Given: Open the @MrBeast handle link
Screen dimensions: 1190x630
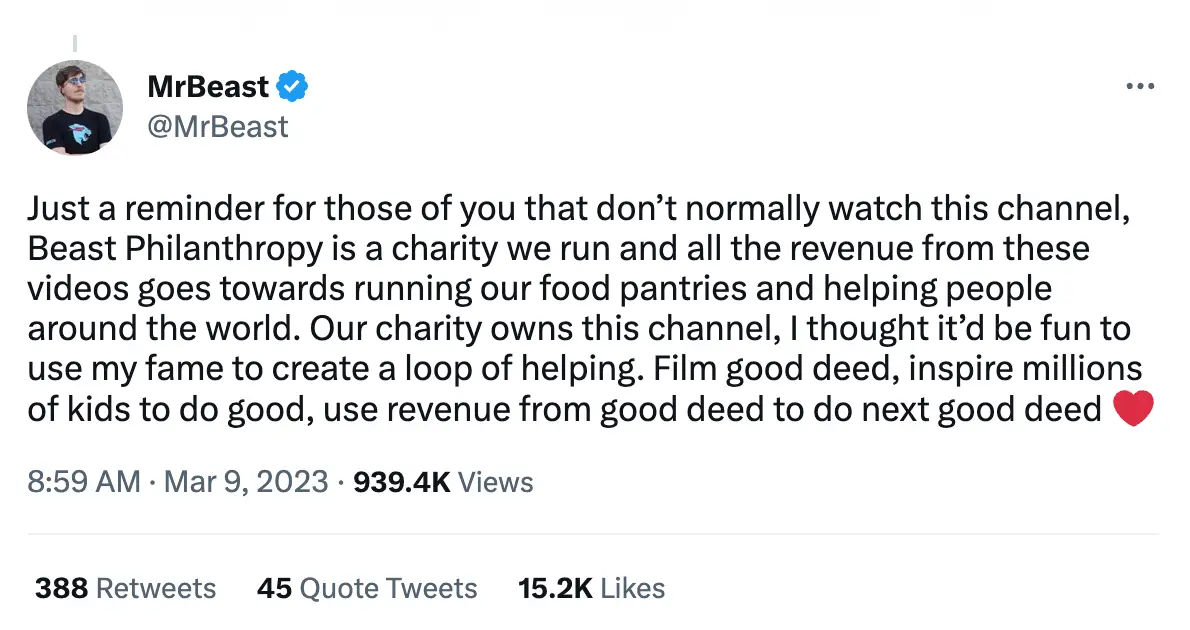Looking at the screenshot, I should coord(216,126).
